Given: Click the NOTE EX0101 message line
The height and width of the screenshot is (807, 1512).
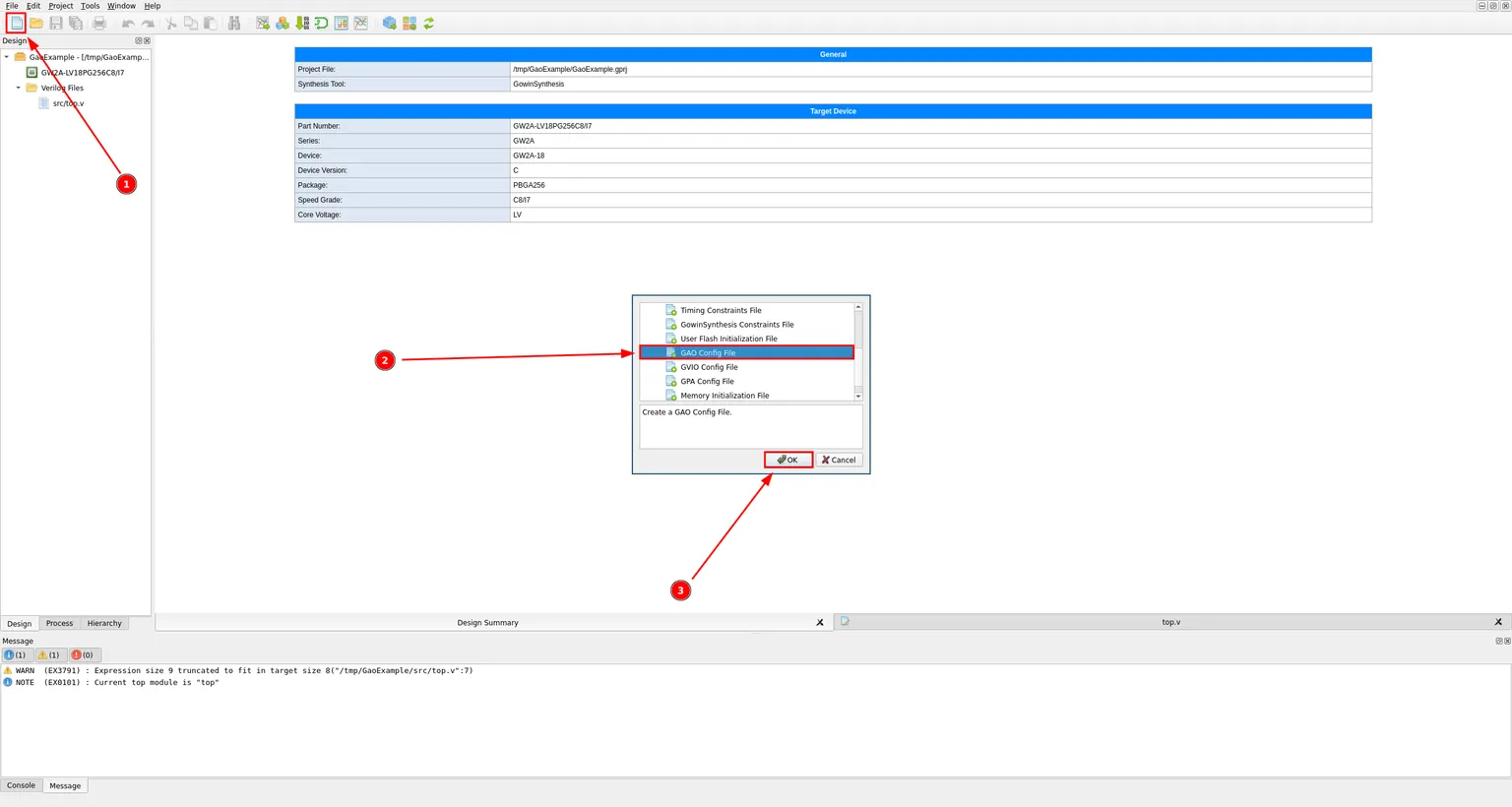Looking at the screenshot, I should tap(111, 682).
